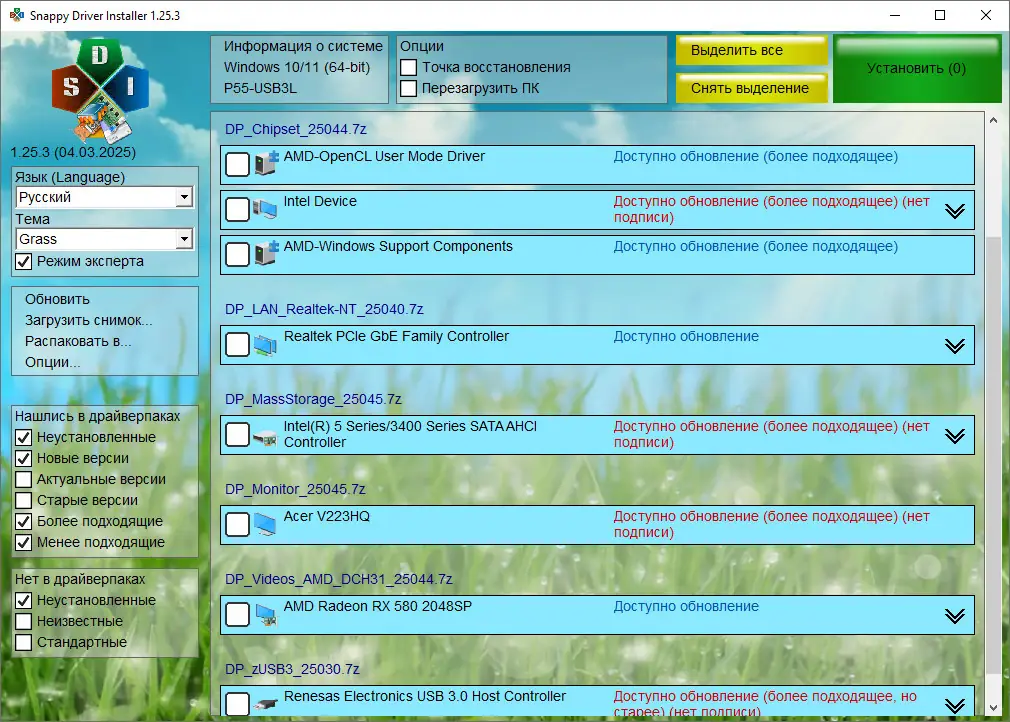Click the SDI logo in the sidebar
This screenshot has width=1010, height=722.
point(100,90)
